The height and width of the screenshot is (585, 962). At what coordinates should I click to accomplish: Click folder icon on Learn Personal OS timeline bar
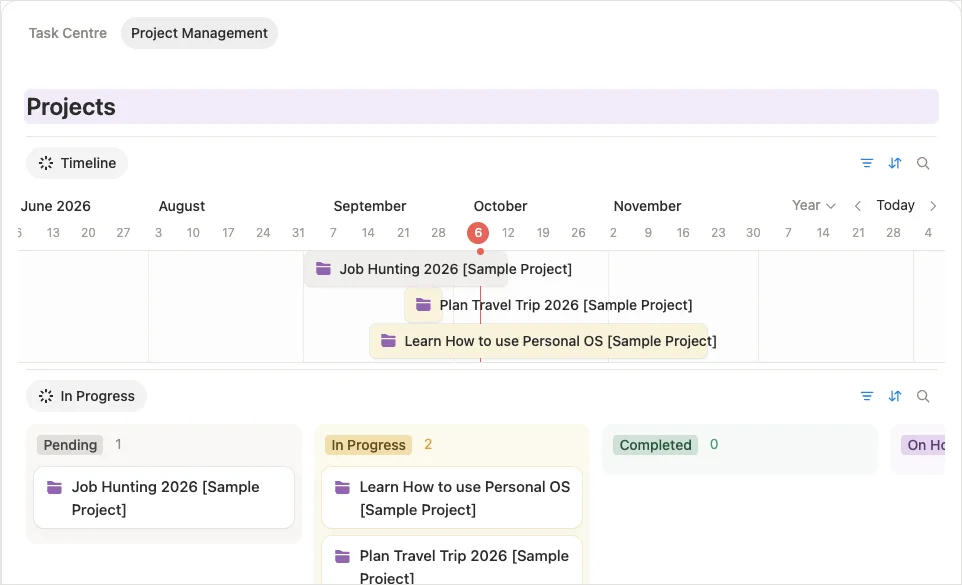coord(388,341)
